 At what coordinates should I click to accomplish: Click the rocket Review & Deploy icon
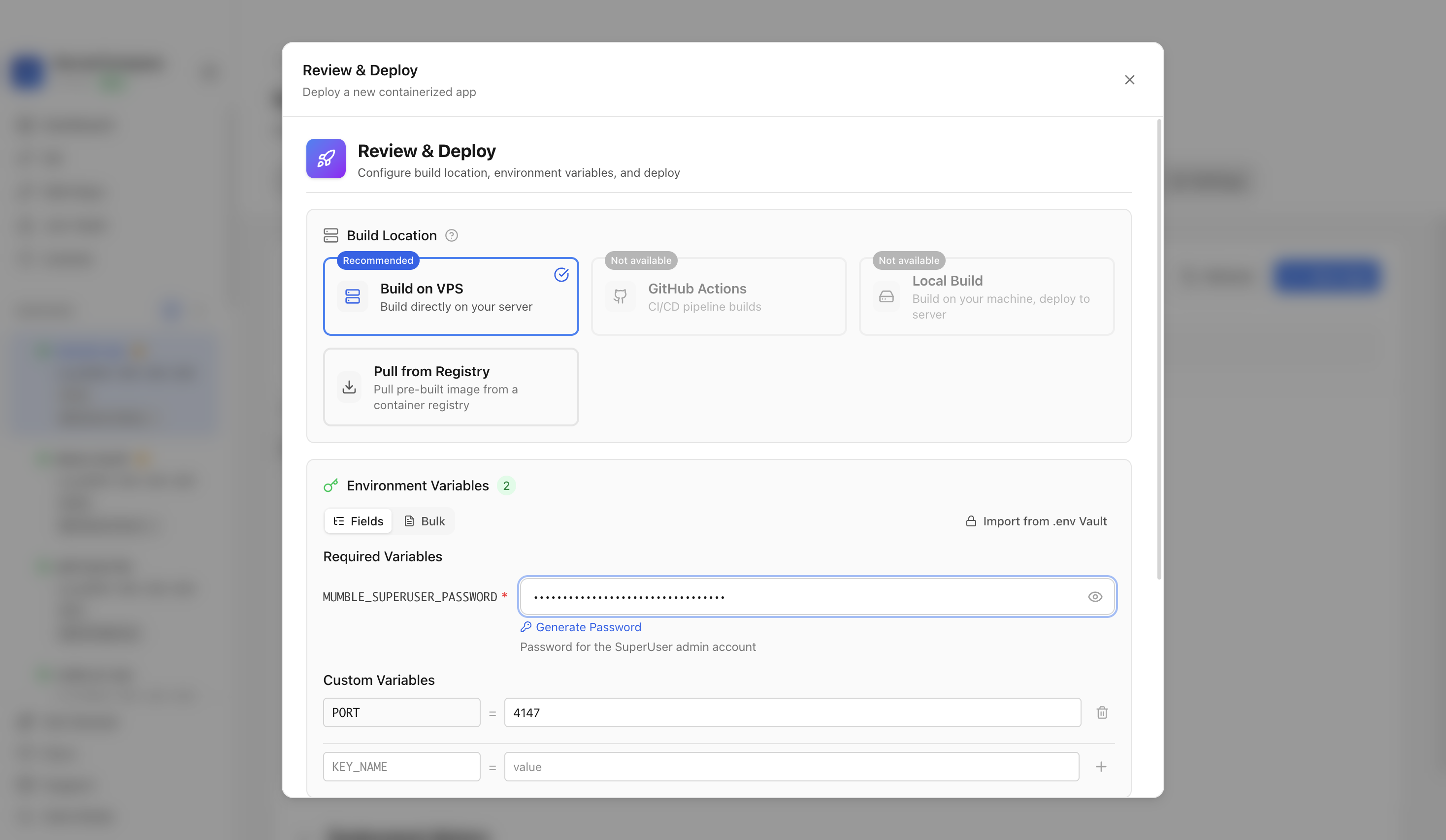[x=326, y=159]
